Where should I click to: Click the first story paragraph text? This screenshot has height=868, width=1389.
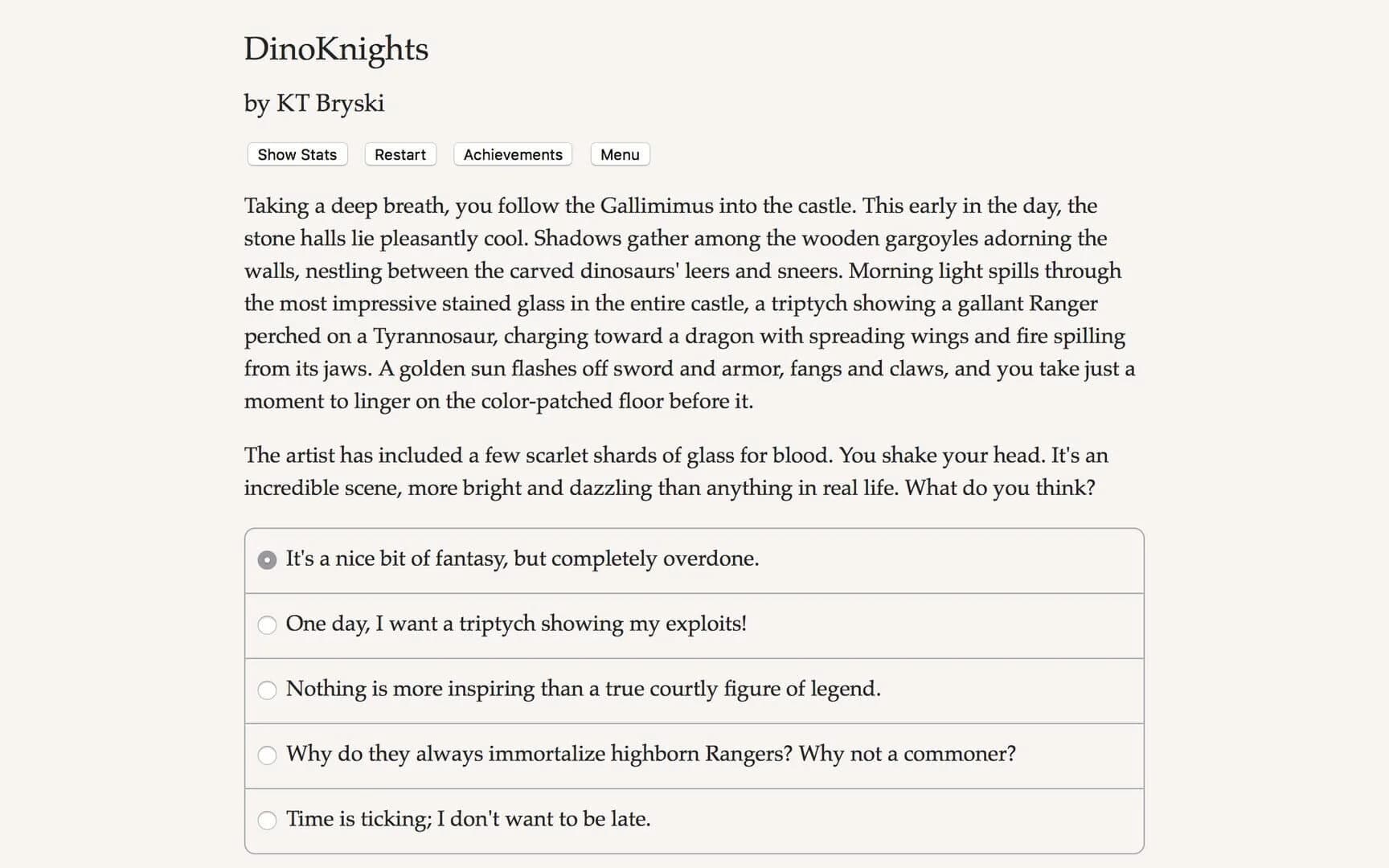pos(683,303)
